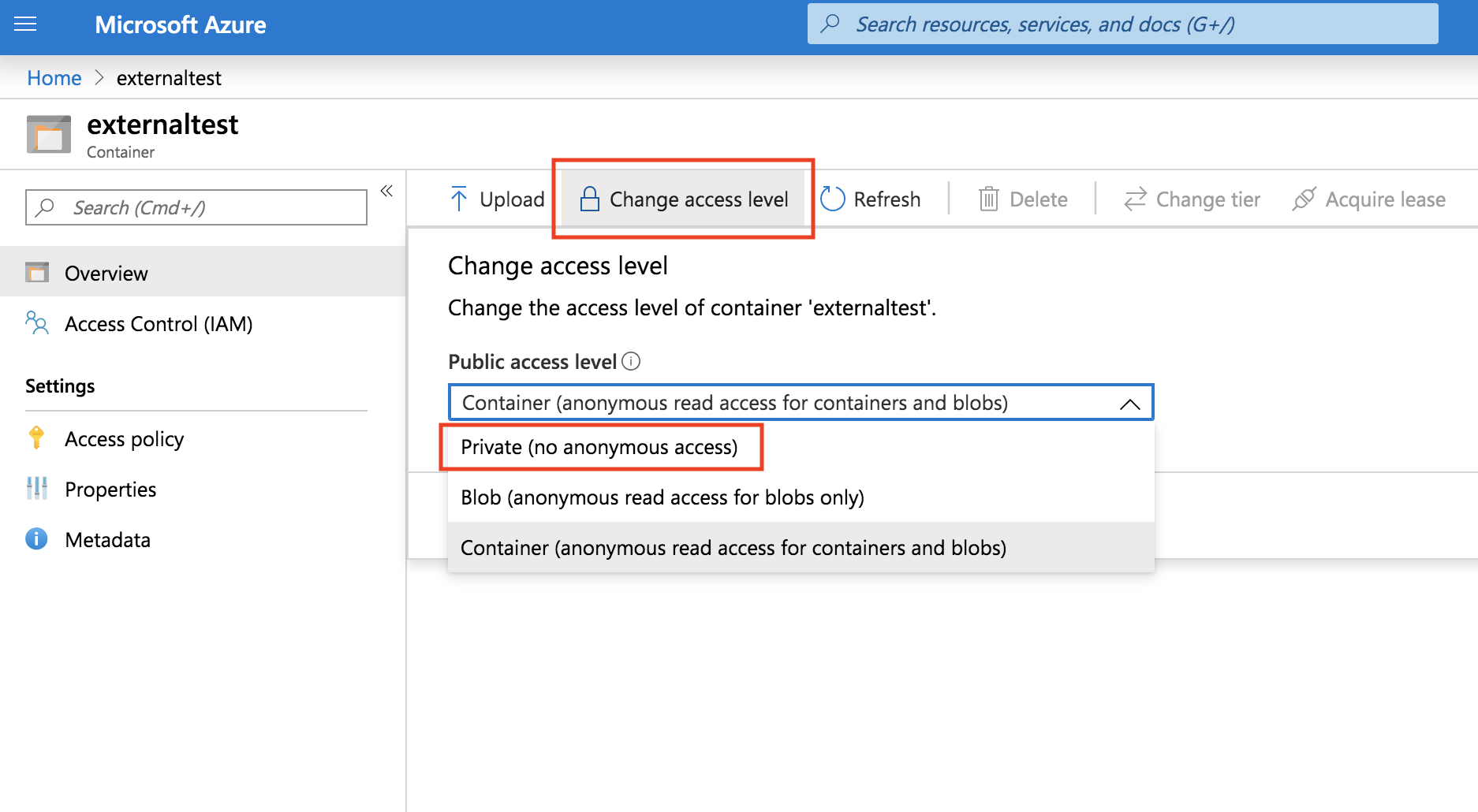Click the Refresh circular arrow icon
Image resolution: width=1478 pixels, height=812 pixels.
coord(832,199)
